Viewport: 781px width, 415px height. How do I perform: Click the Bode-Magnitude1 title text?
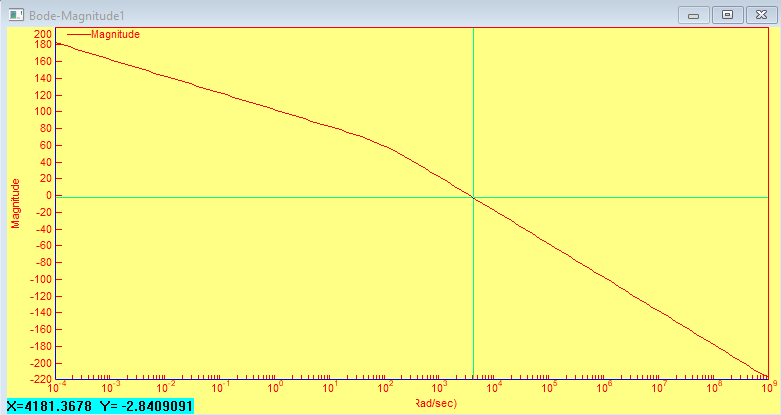click(x=76, y=16)
